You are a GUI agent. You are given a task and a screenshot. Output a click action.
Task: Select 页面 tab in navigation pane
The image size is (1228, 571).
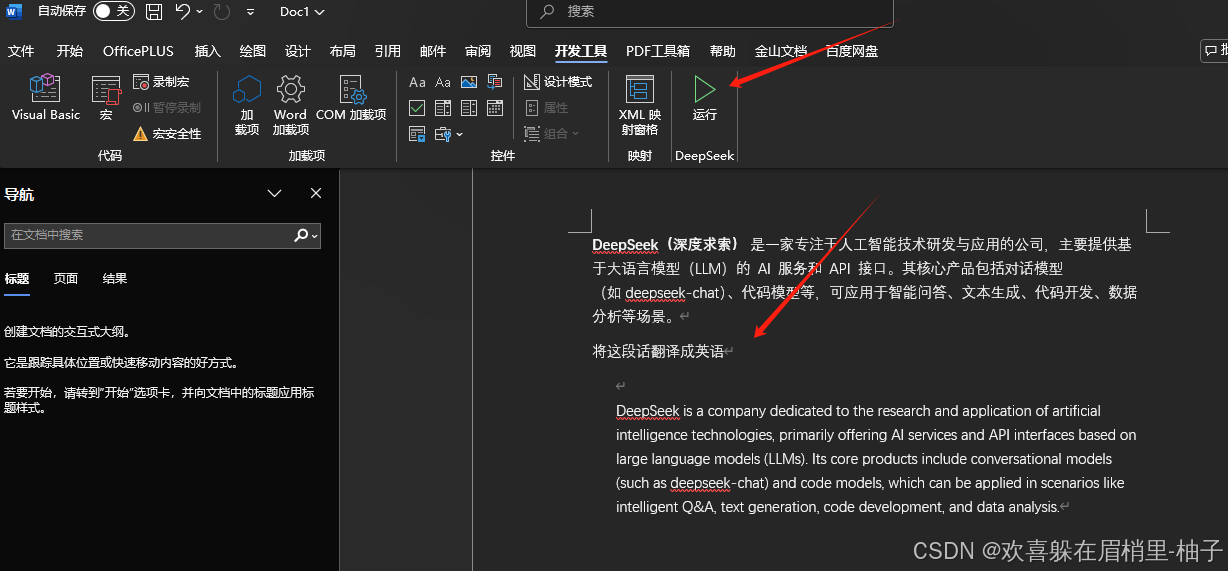[66, 279]
